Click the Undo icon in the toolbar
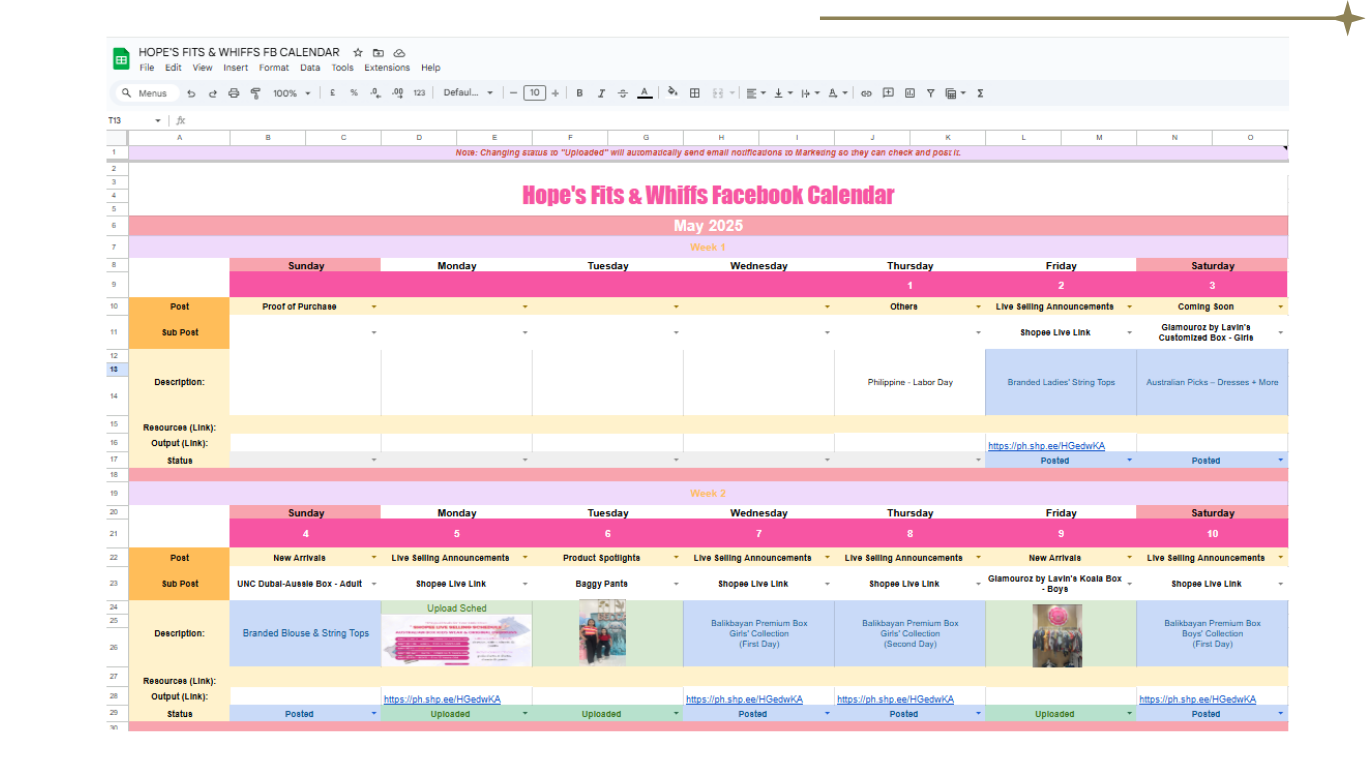Viewport: 1366px width, 768px height. [x=191, y=93]
